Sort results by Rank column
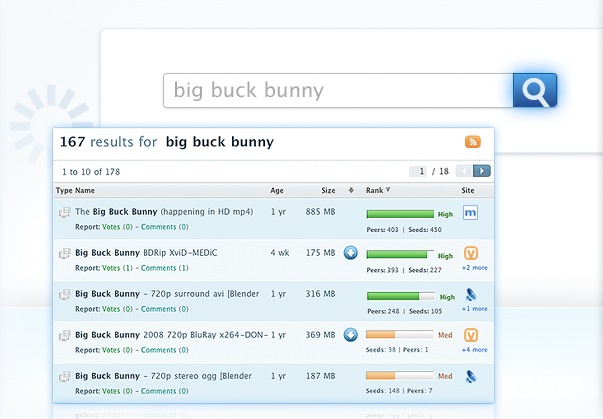This screenshot has height=419, width=603. [378, 190]
